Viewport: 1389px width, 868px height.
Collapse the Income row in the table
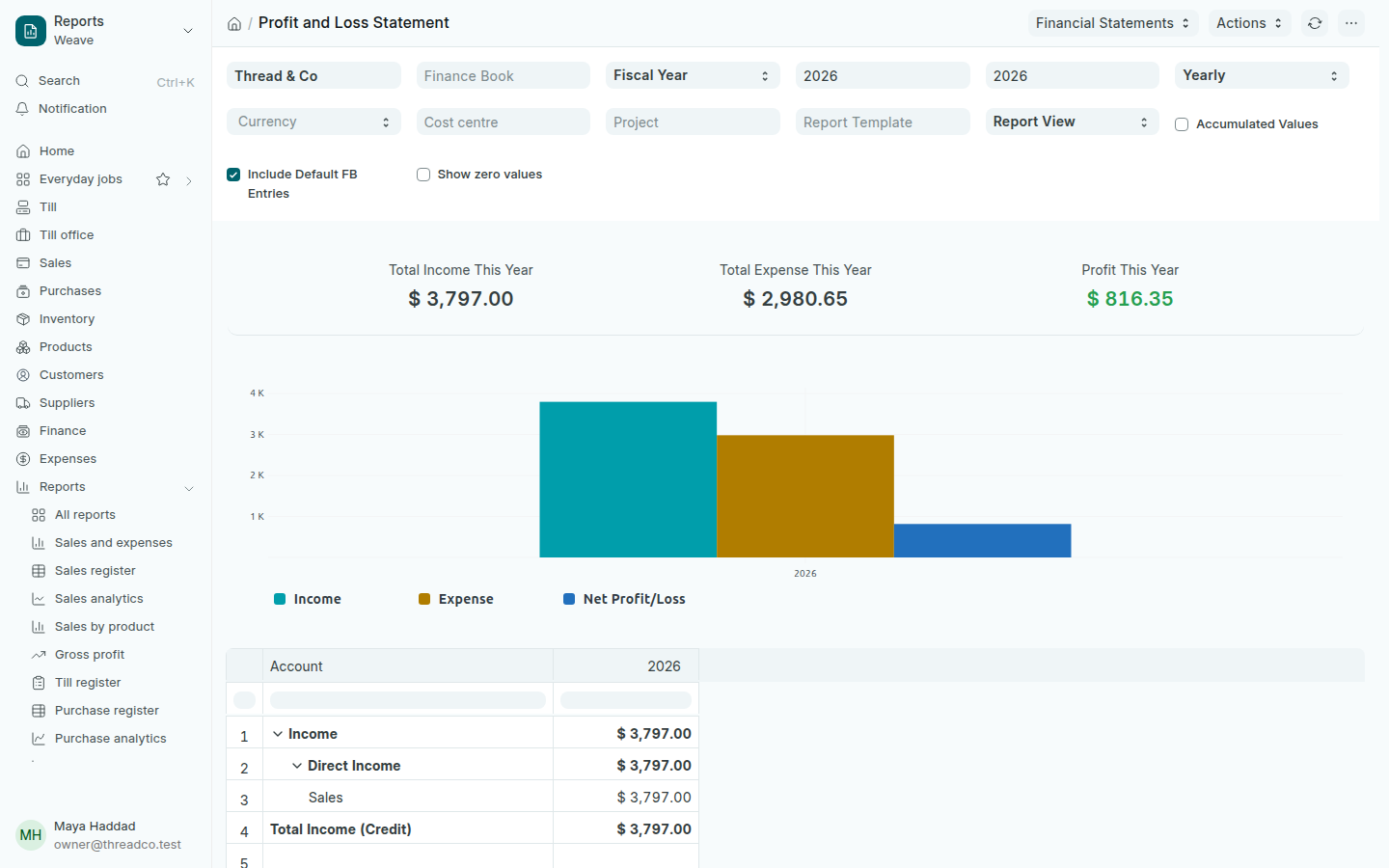(278, 734)
